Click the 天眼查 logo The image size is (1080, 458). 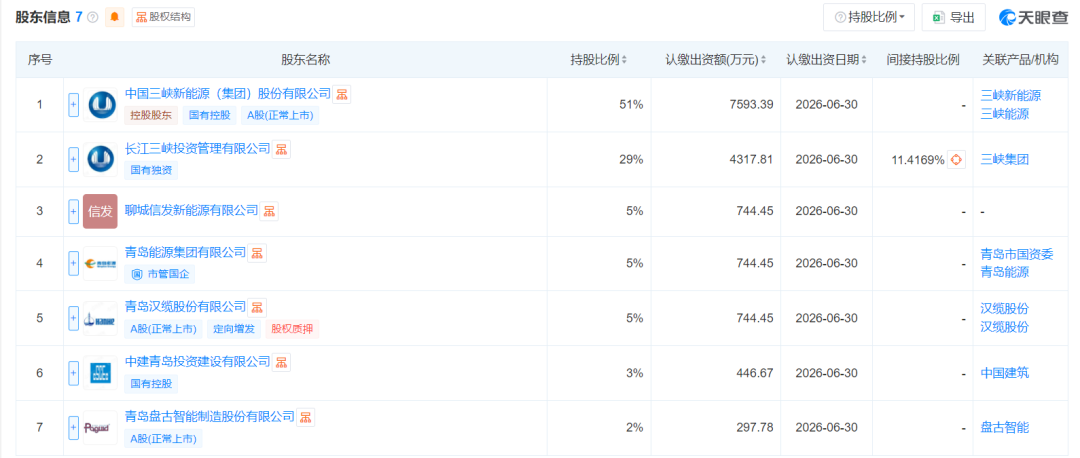[1031, 17]
